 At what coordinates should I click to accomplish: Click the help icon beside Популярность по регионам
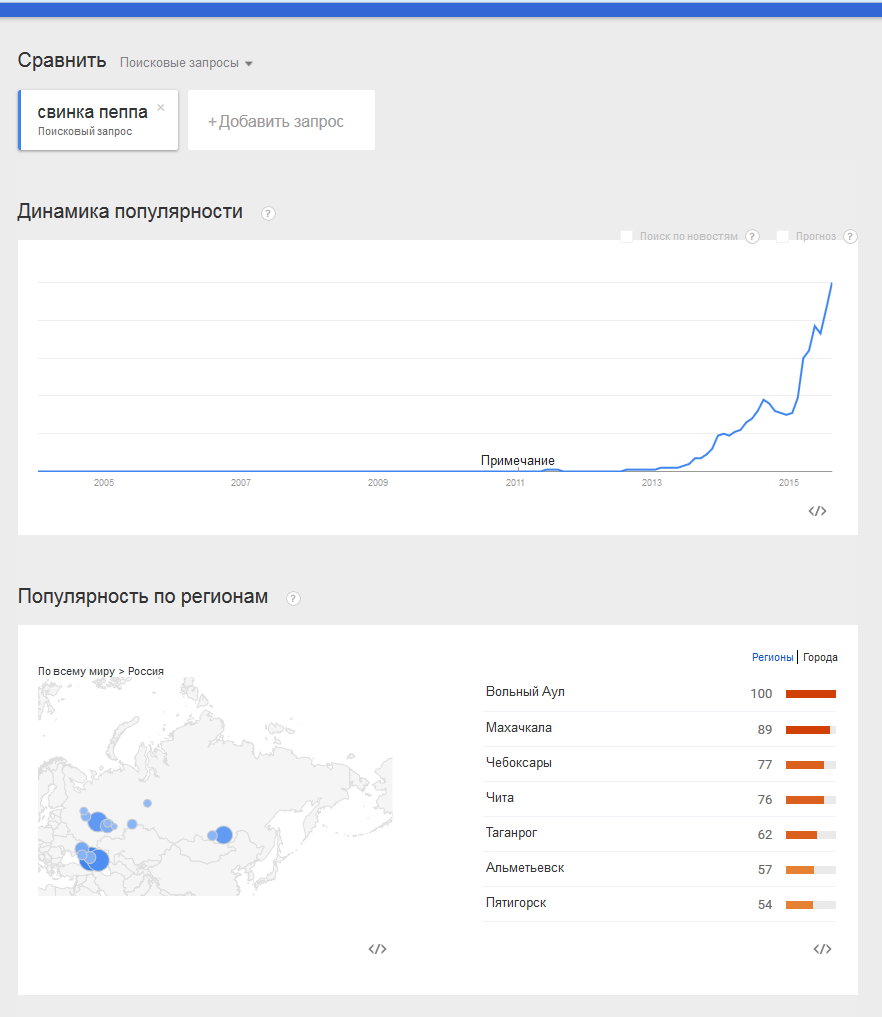[x=293, y=598]
